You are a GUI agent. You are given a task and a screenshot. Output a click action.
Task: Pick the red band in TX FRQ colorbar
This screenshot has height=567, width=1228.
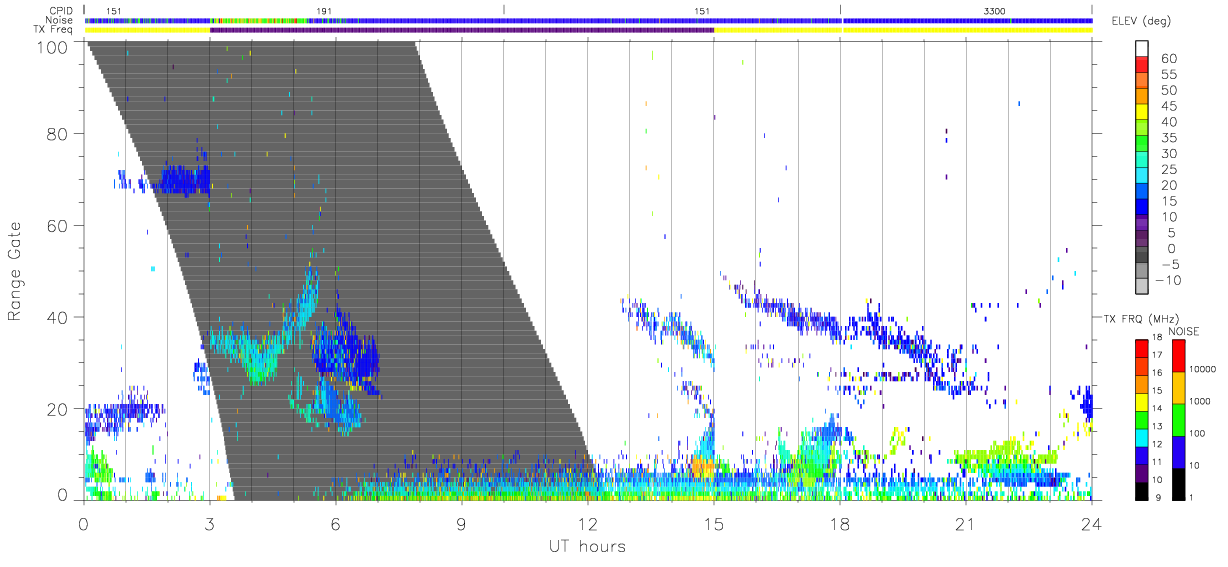(x=1142, y=347)
